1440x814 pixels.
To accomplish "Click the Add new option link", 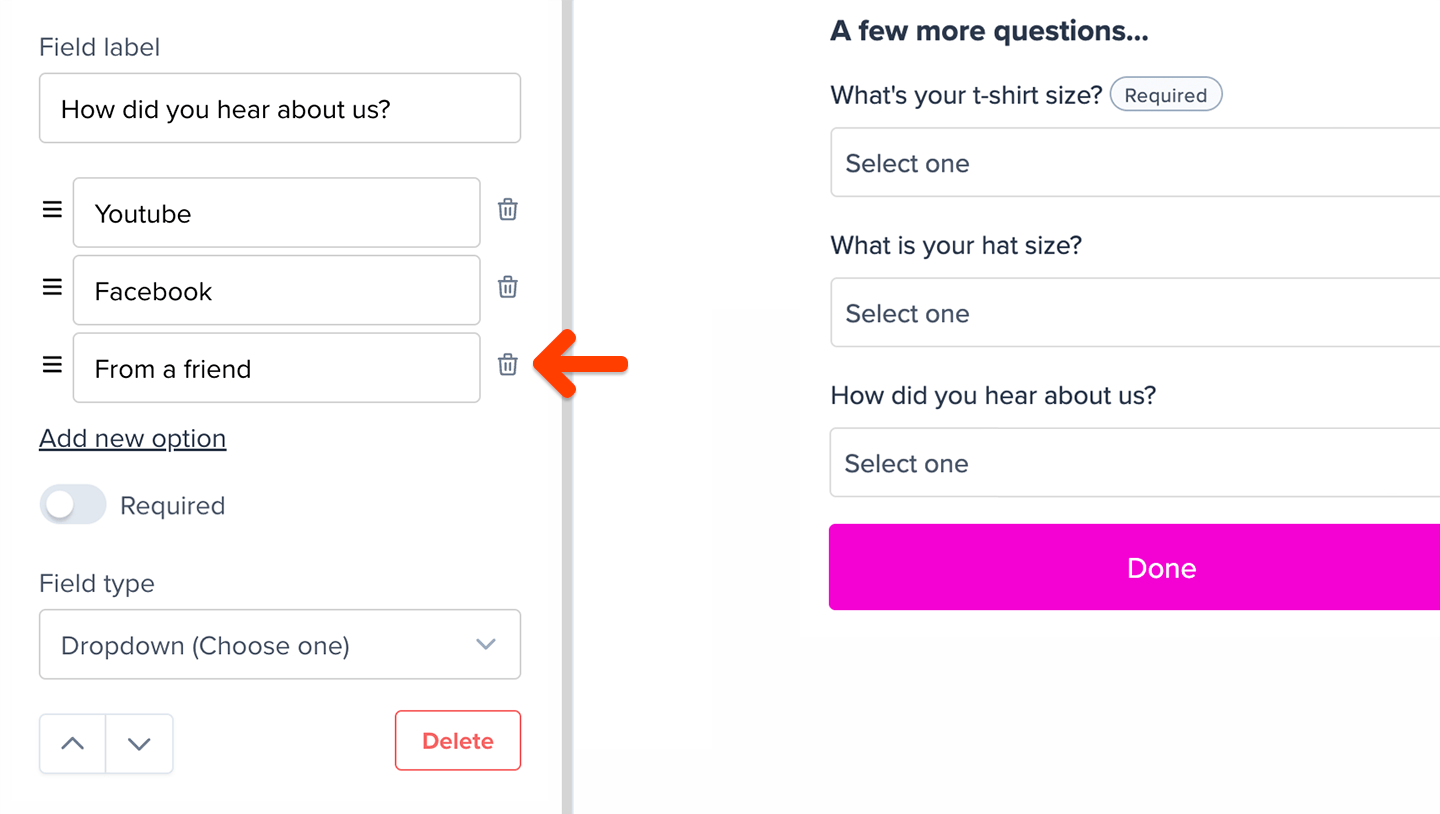I will click(132, 438).
